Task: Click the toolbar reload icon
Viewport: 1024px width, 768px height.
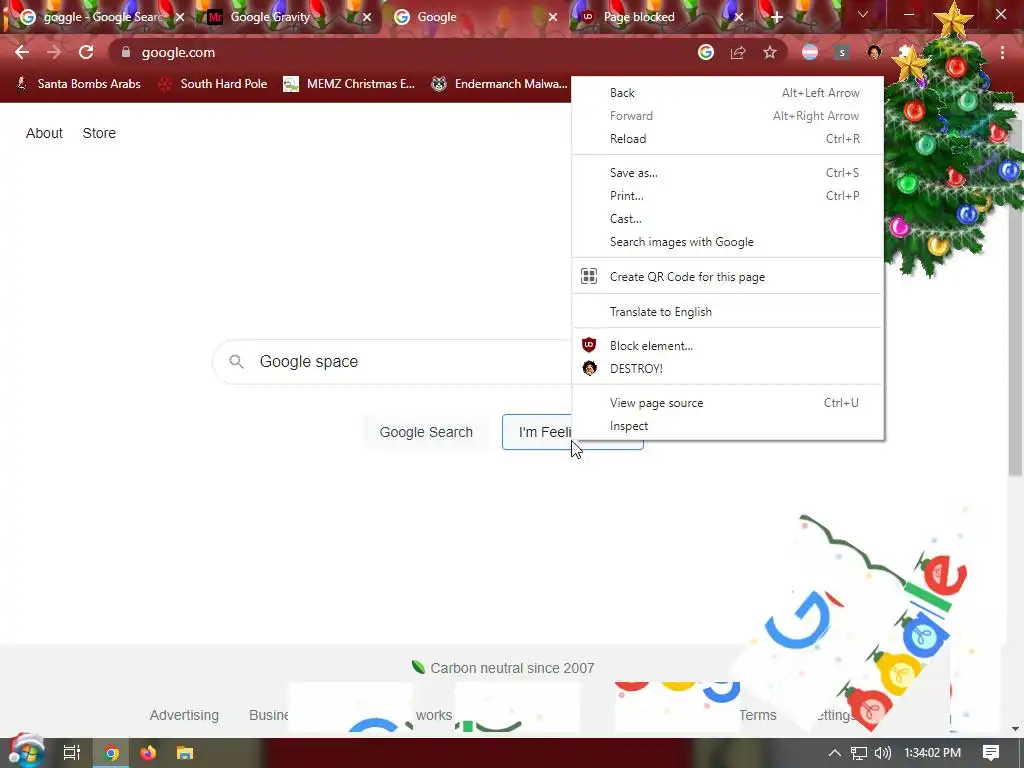Action: point(86,52)
